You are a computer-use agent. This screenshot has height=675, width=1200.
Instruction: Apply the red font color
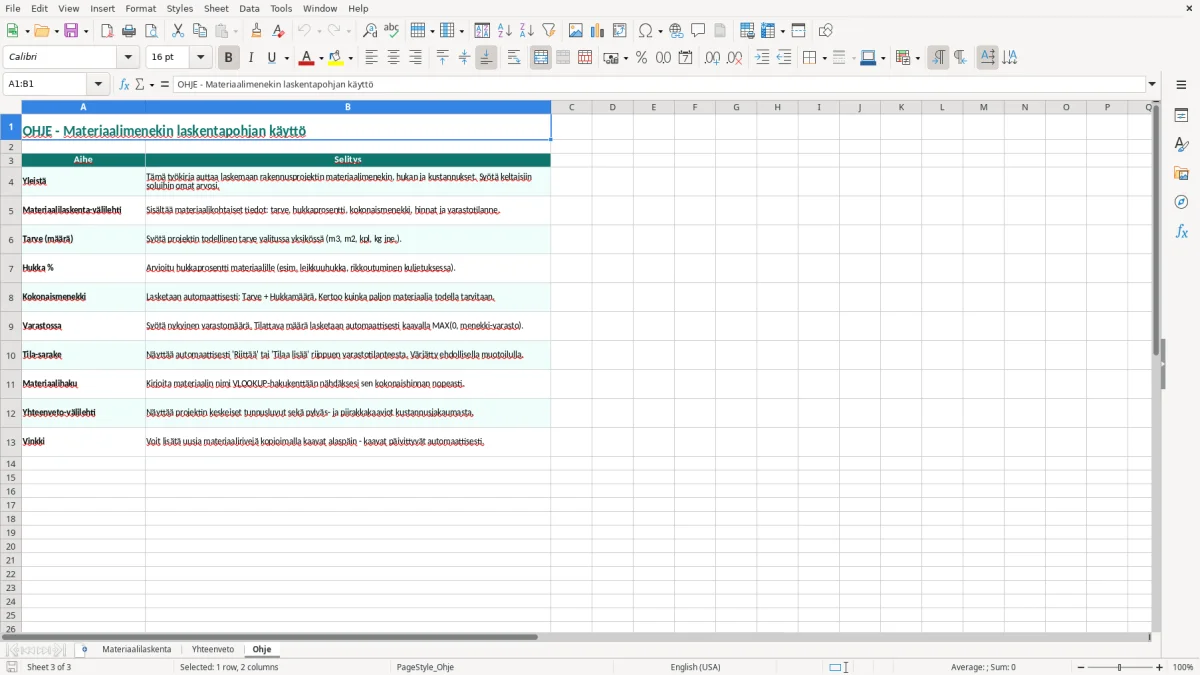tap(307, 58)
